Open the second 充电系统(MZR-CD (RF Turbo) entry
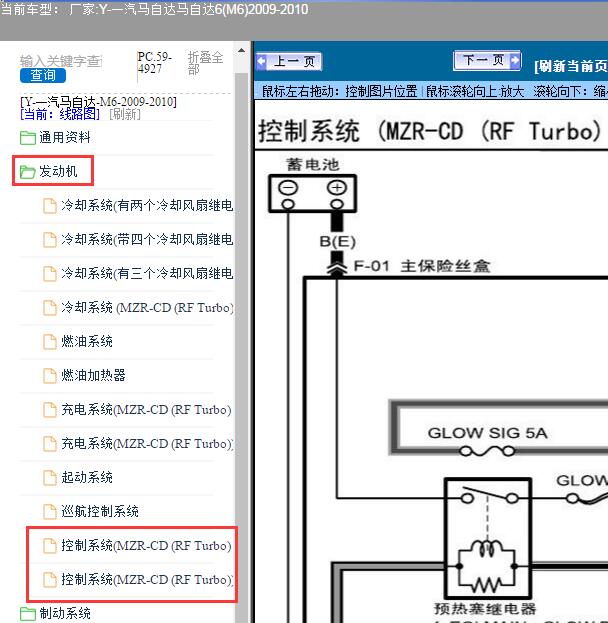Image resolution: width=608 pixels, height=623 pixels. pyautogui.click(x=147, y=443)
